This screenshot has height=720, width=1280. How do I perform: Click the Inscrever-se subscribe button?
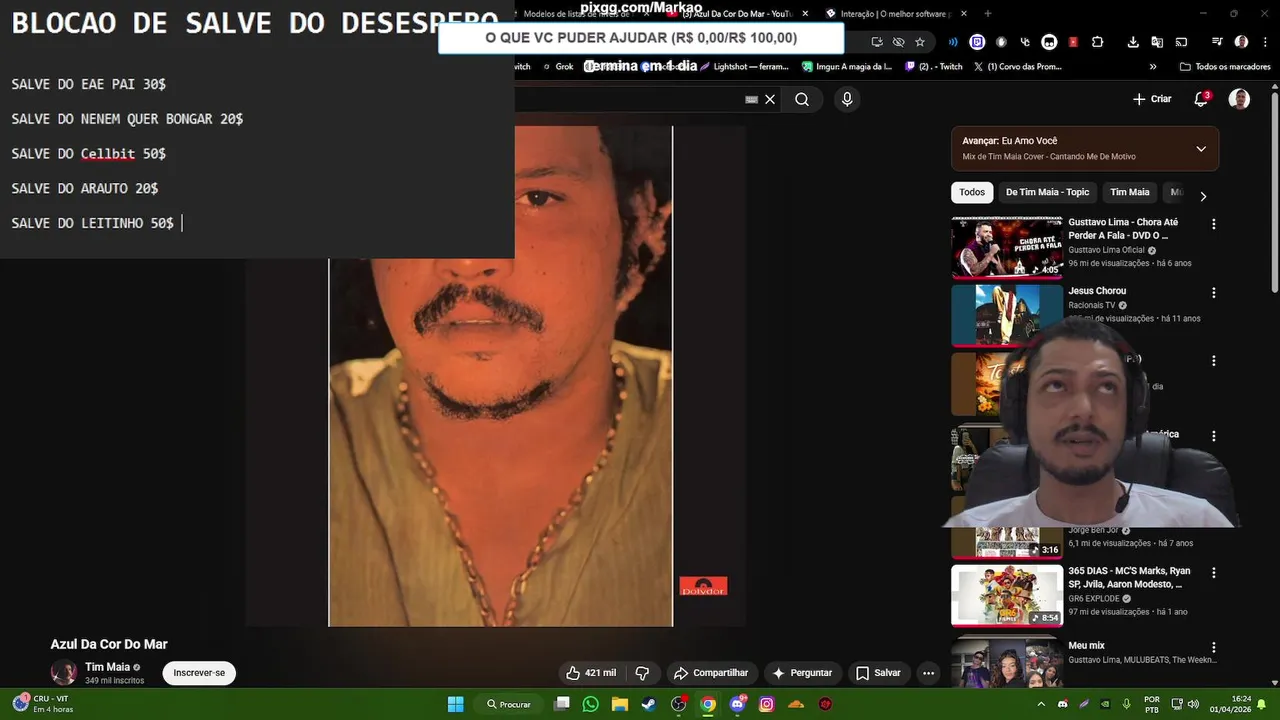(199, 673)
